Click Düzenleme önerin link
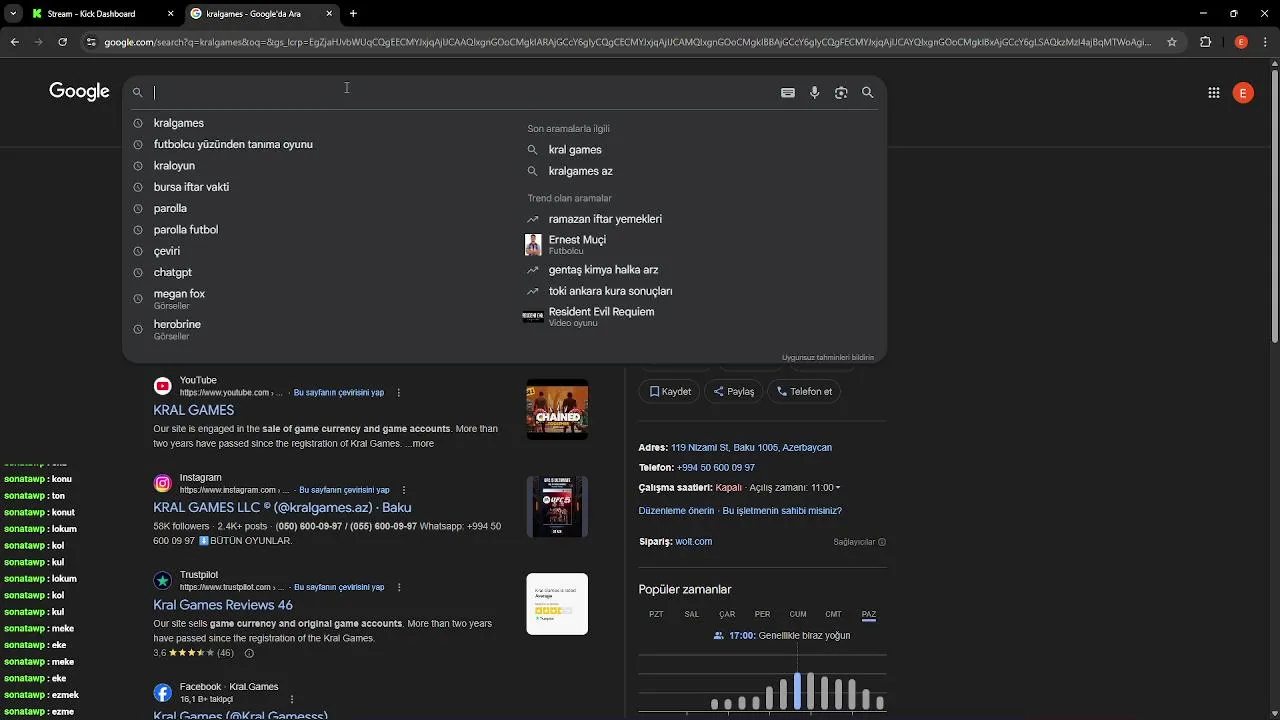Screen dimensions: 1280x720 pos(676,511)
